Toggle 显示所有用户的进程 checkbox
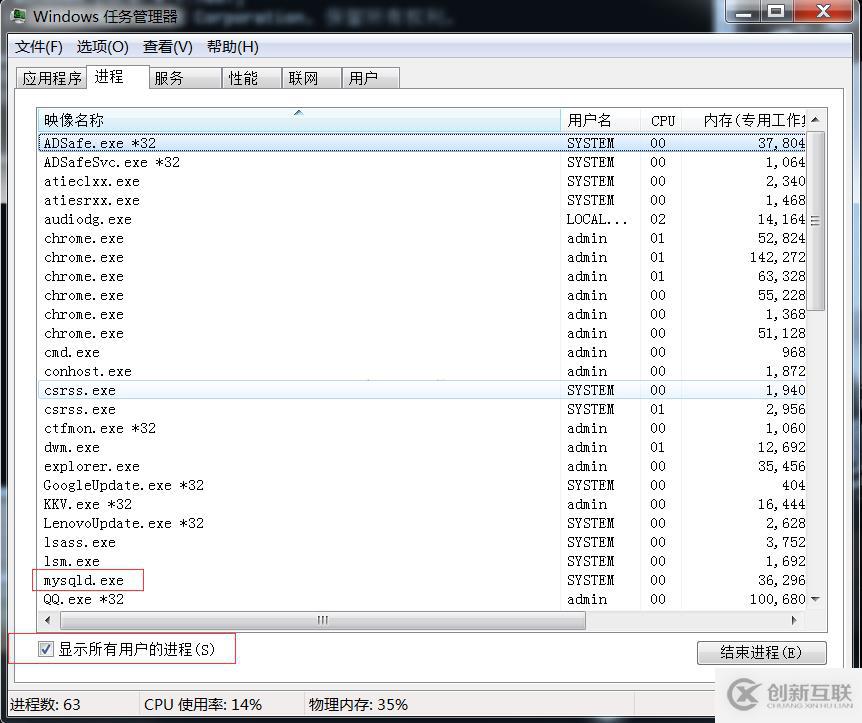 click(x=46, y=649)
